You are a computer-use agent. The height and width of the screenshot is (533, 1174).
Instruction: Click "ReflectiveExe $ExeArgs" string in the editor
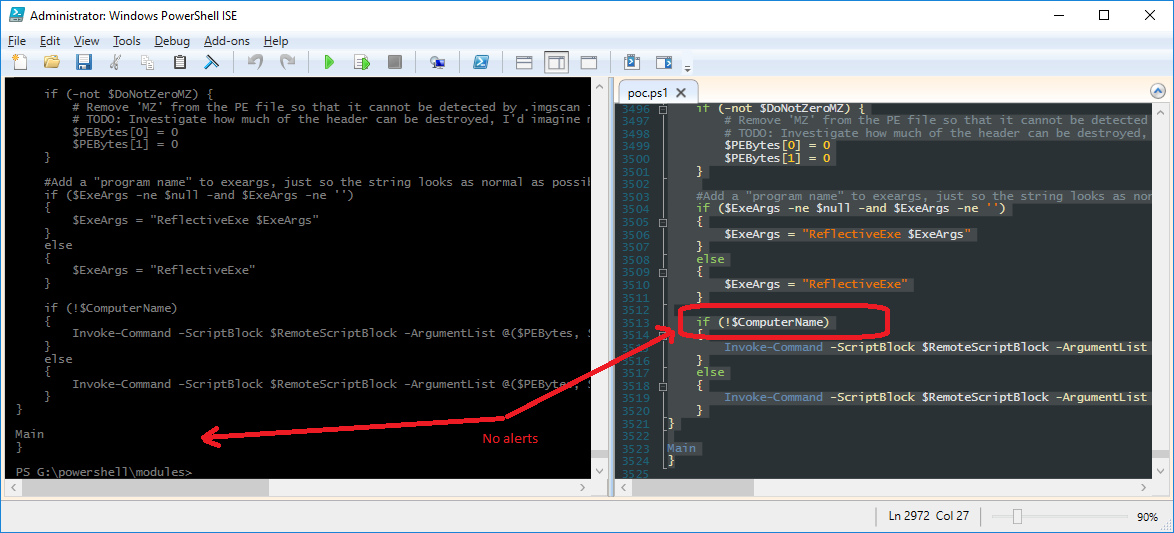pyautogui.click(x=886, y=234)
